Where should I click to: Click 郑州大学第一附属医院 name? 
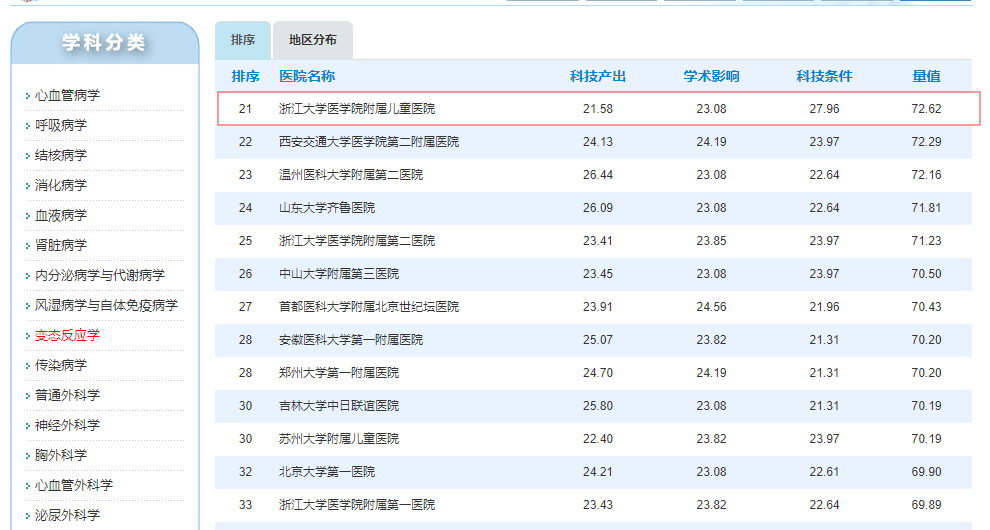click(339, 373)
